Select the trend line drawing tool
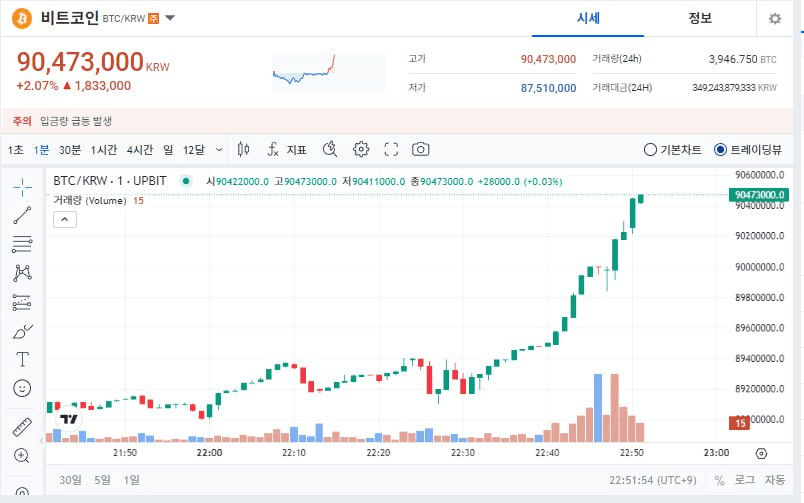The width and height of the screenshot is (804, 503). click(22, 215)
